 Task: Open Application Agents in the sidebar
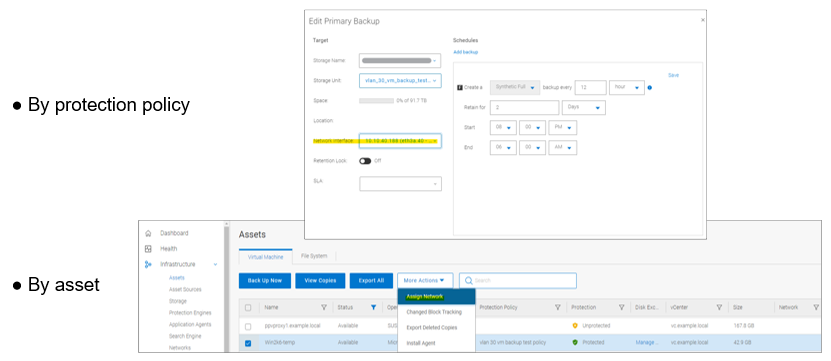190,324
